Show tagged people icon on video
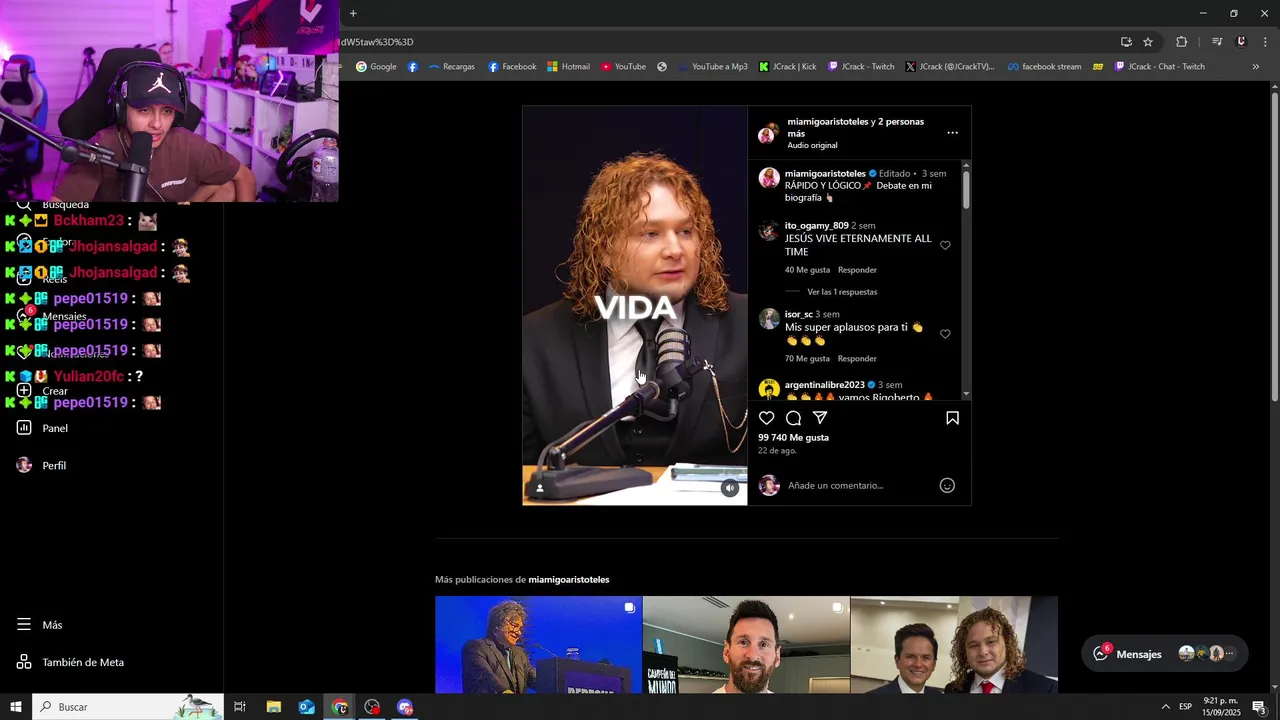The image size is (1280, 720). 540,488
